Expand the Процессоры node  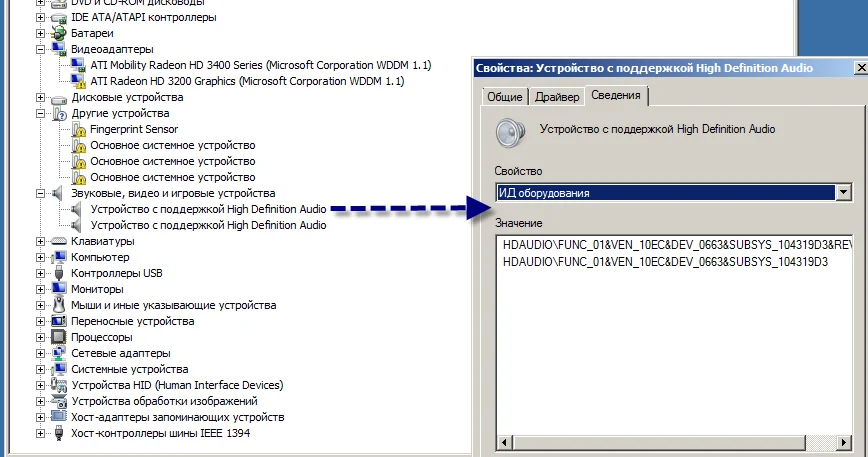point(40,337)
